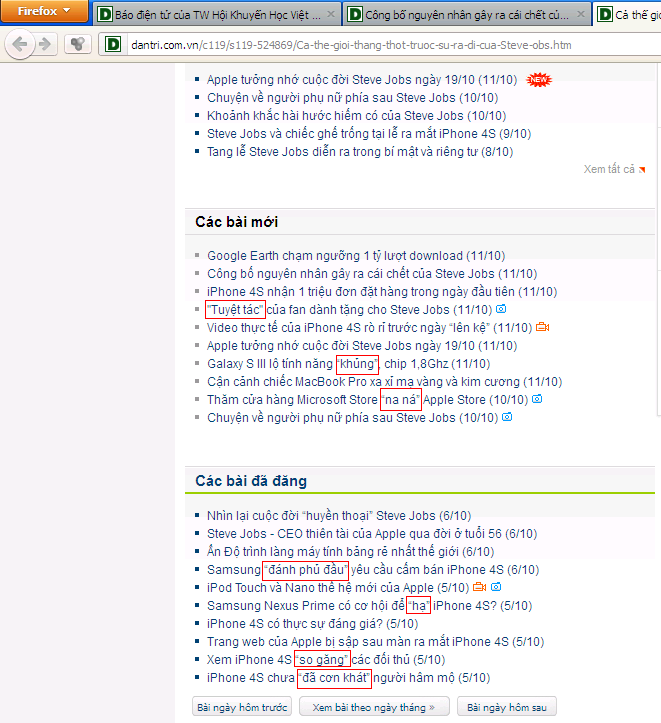
Task: Open 'Công bố nguyên nhân gây ra cái chết' in Các bài mới
Action: pyautogui.click(x=372, y=273)
